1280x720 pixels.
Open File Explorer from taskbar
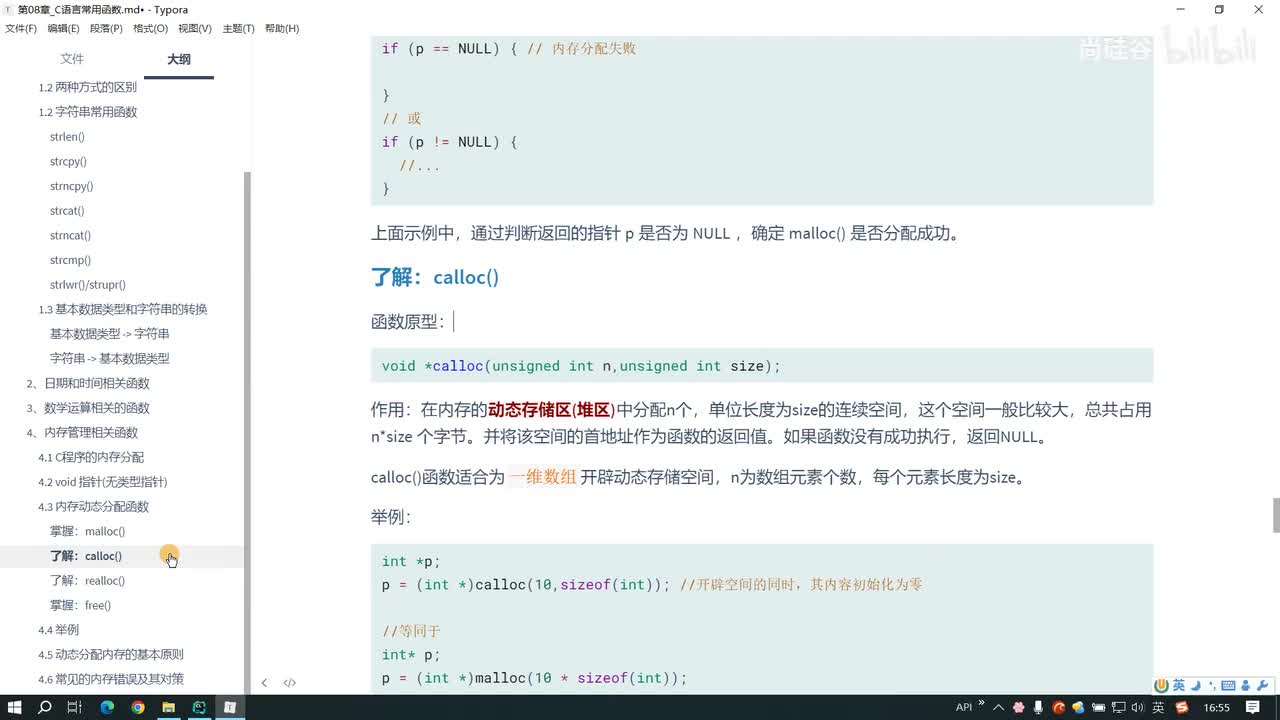click(x=169, y=707)
